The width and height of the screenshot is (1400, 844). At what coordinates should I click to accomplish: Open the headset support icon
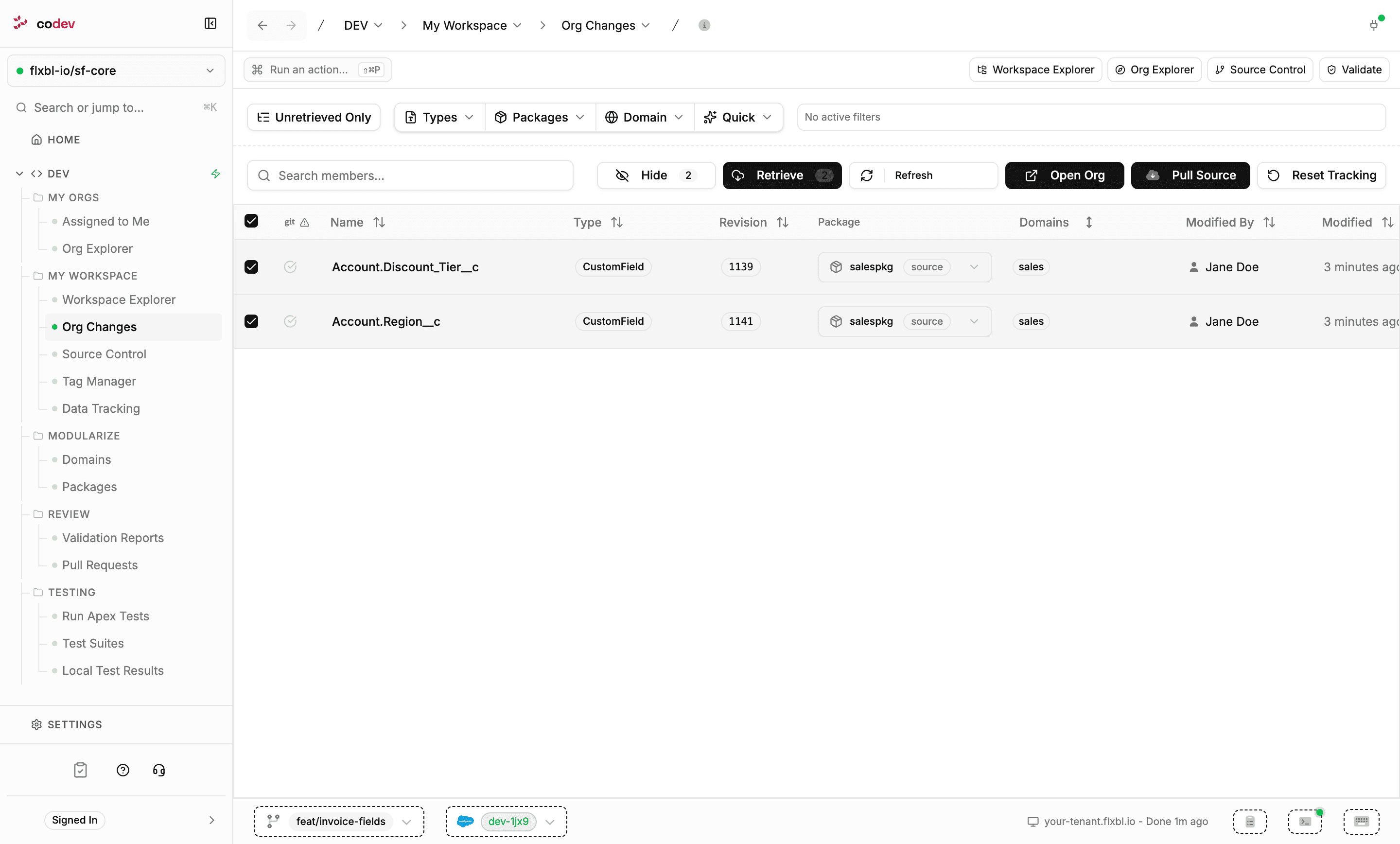[159, 770]
